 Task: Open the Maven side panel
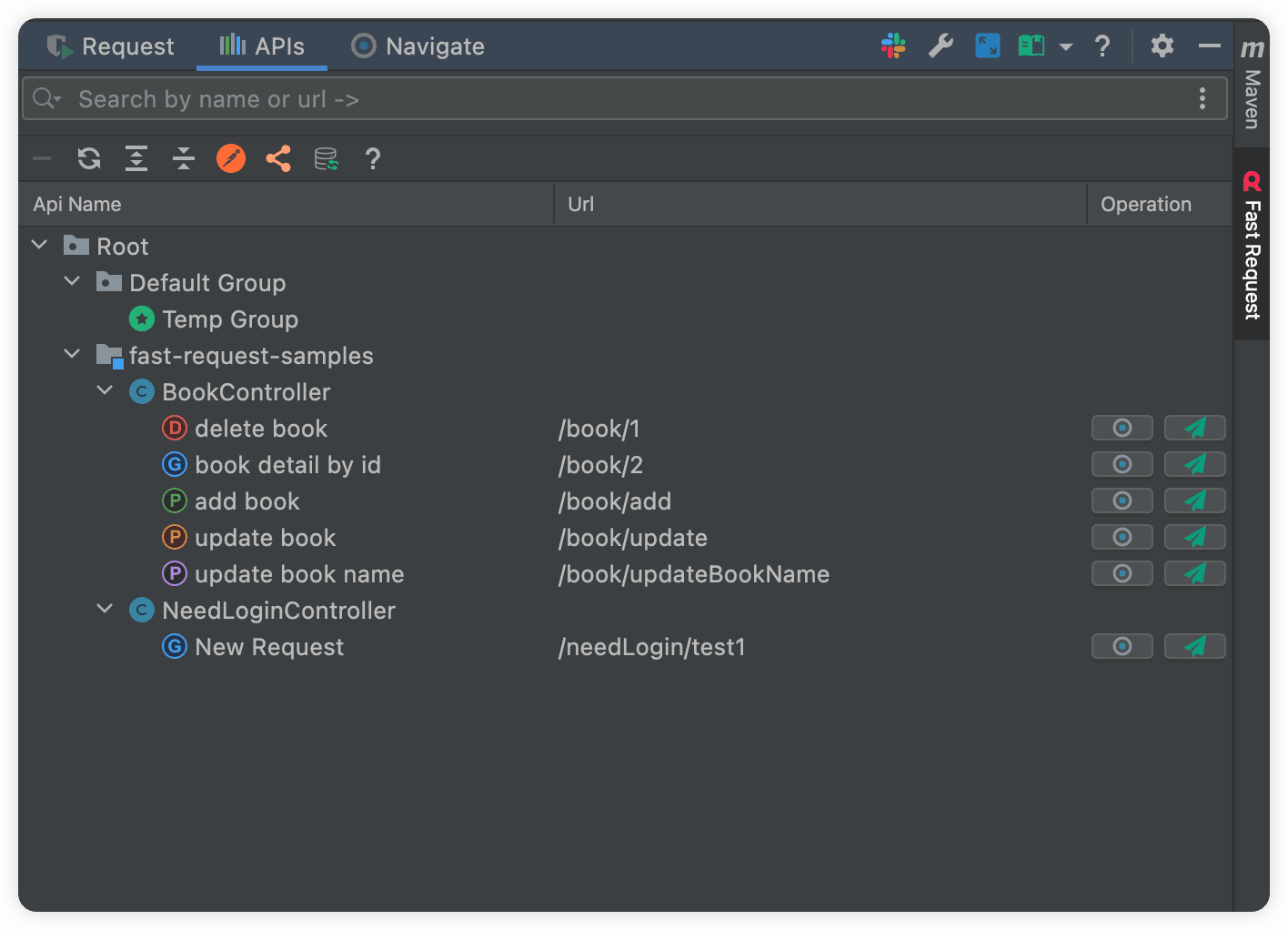click(x=1253, y=85)
